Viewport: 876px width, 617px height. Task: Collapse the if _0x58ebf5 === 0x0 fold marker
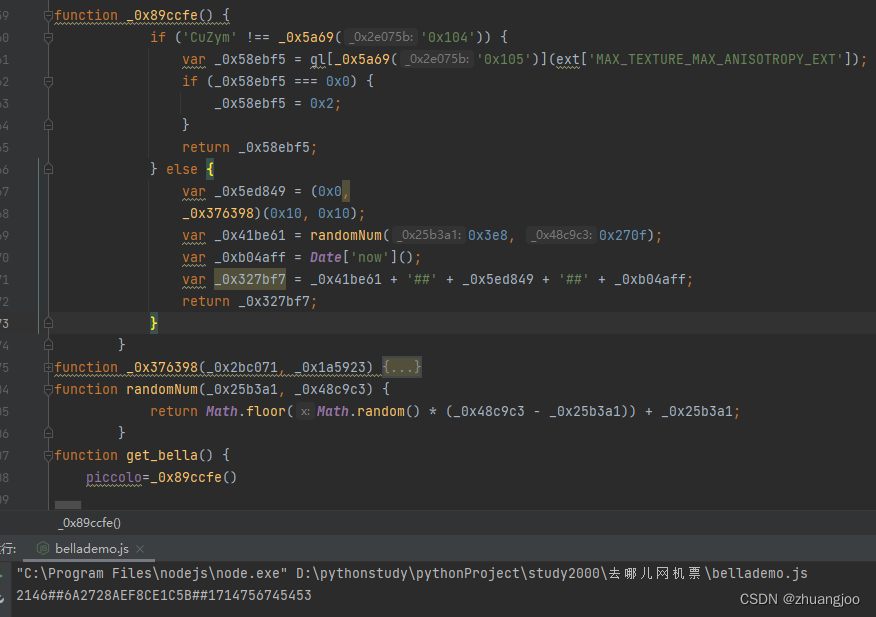49,82
